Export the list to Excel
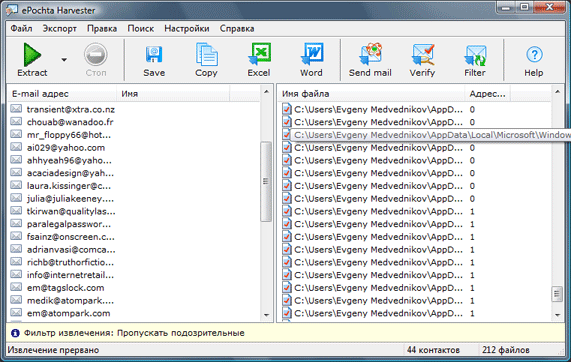The image size is (571, 362). point(259,60)
